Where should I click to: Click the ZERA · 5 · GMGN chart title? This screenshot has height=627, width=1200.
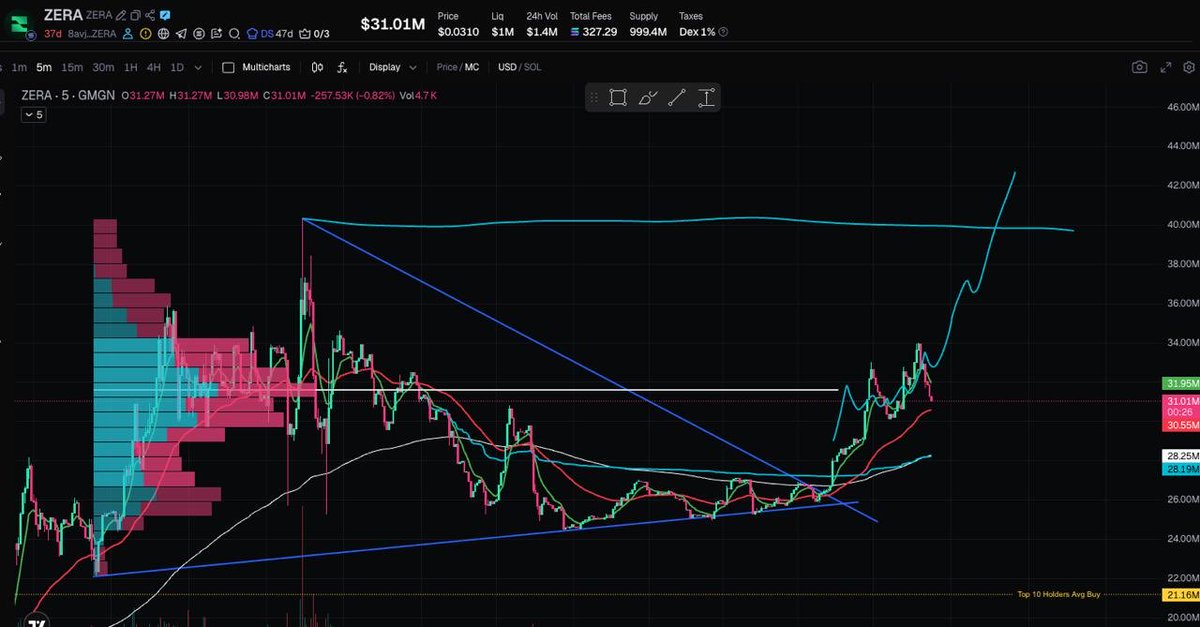click(x=69, y=95)
